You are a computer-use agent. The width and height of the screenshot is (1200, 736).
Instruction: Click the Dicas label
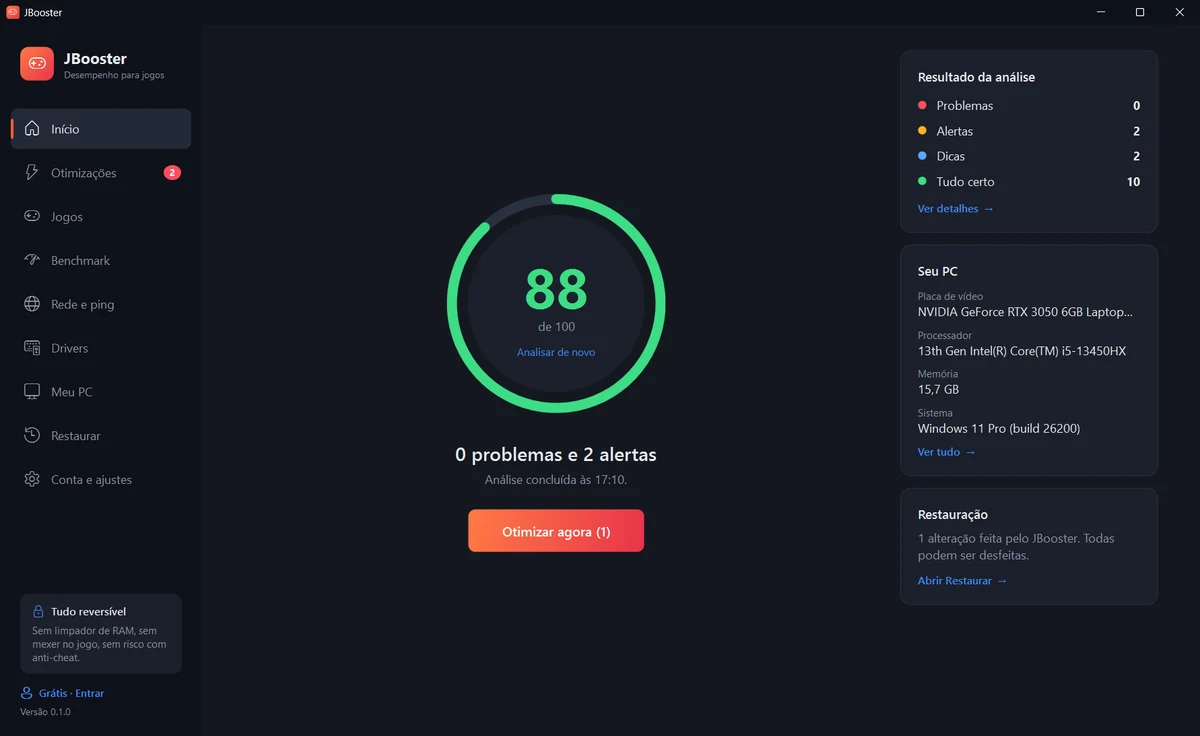click(x=951, y=156)
